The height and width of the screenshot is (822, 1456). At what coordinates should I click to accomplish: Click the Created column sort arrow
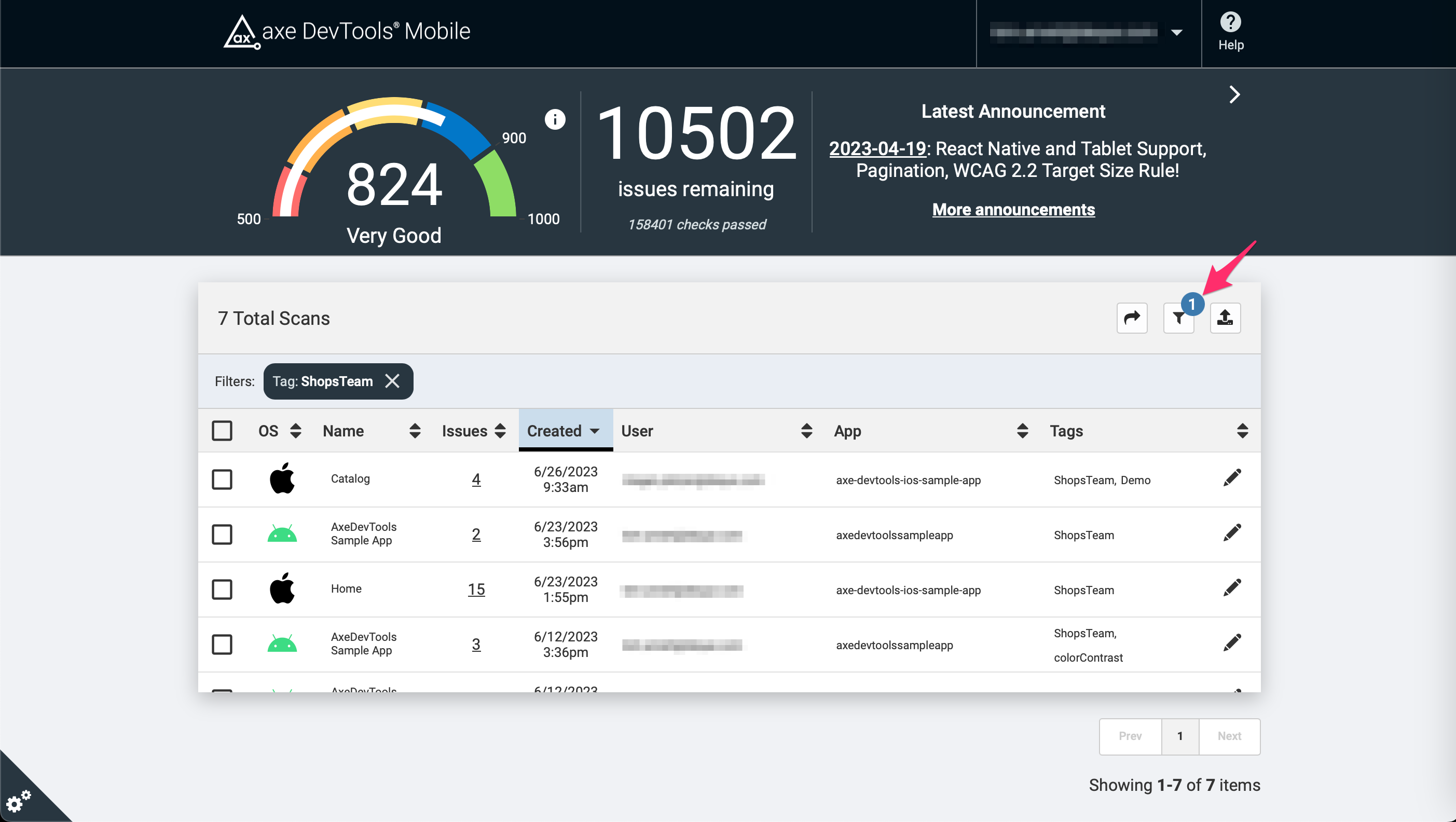point(595,431)
